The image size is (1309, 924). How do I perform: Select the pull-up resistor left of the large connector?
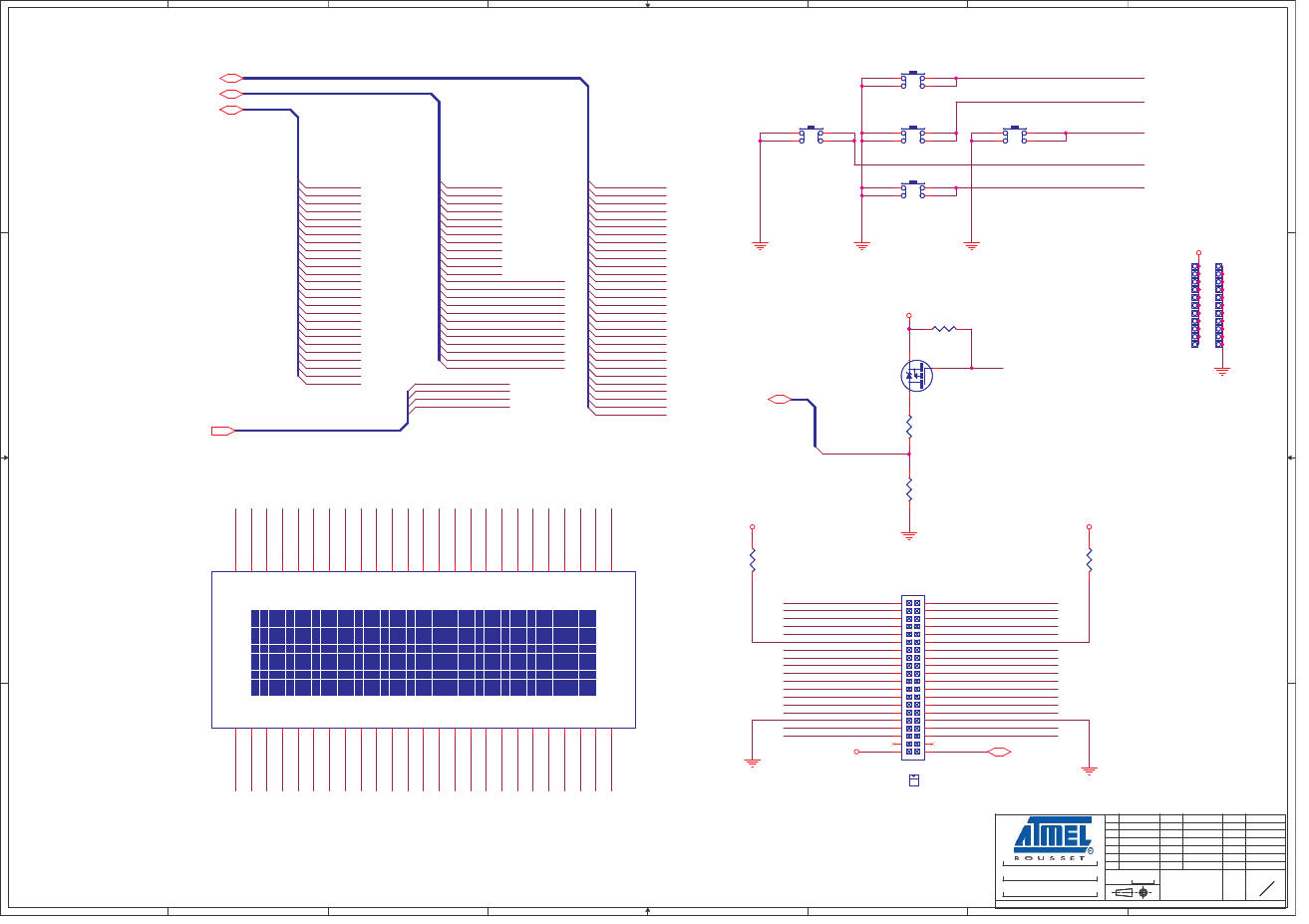[753, 560]
